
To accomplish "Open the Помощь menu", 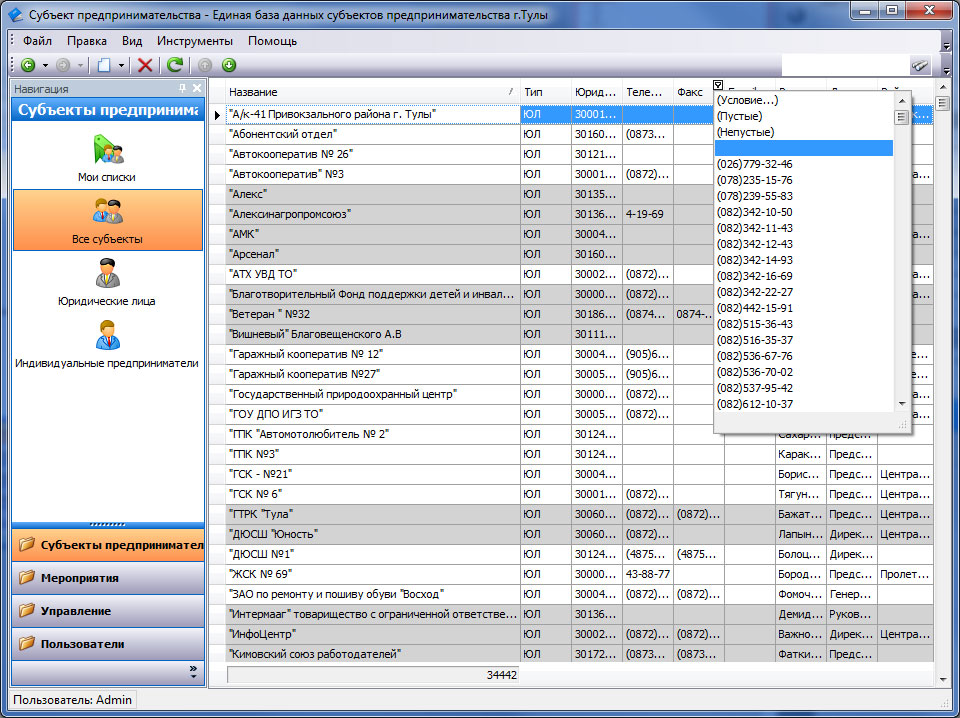I will (x=272, y=41).
